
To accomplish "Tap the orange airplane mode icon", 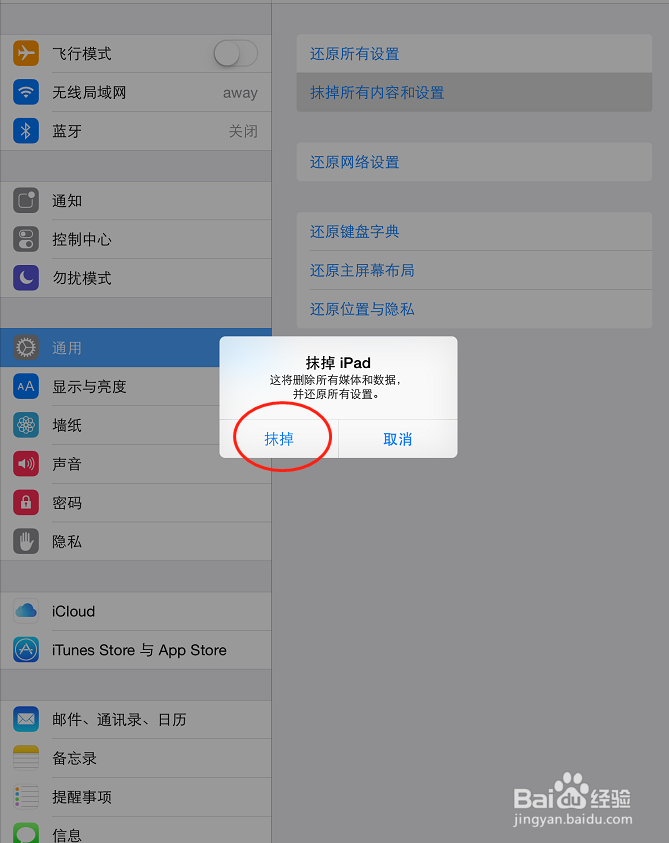I will point(26,53).
